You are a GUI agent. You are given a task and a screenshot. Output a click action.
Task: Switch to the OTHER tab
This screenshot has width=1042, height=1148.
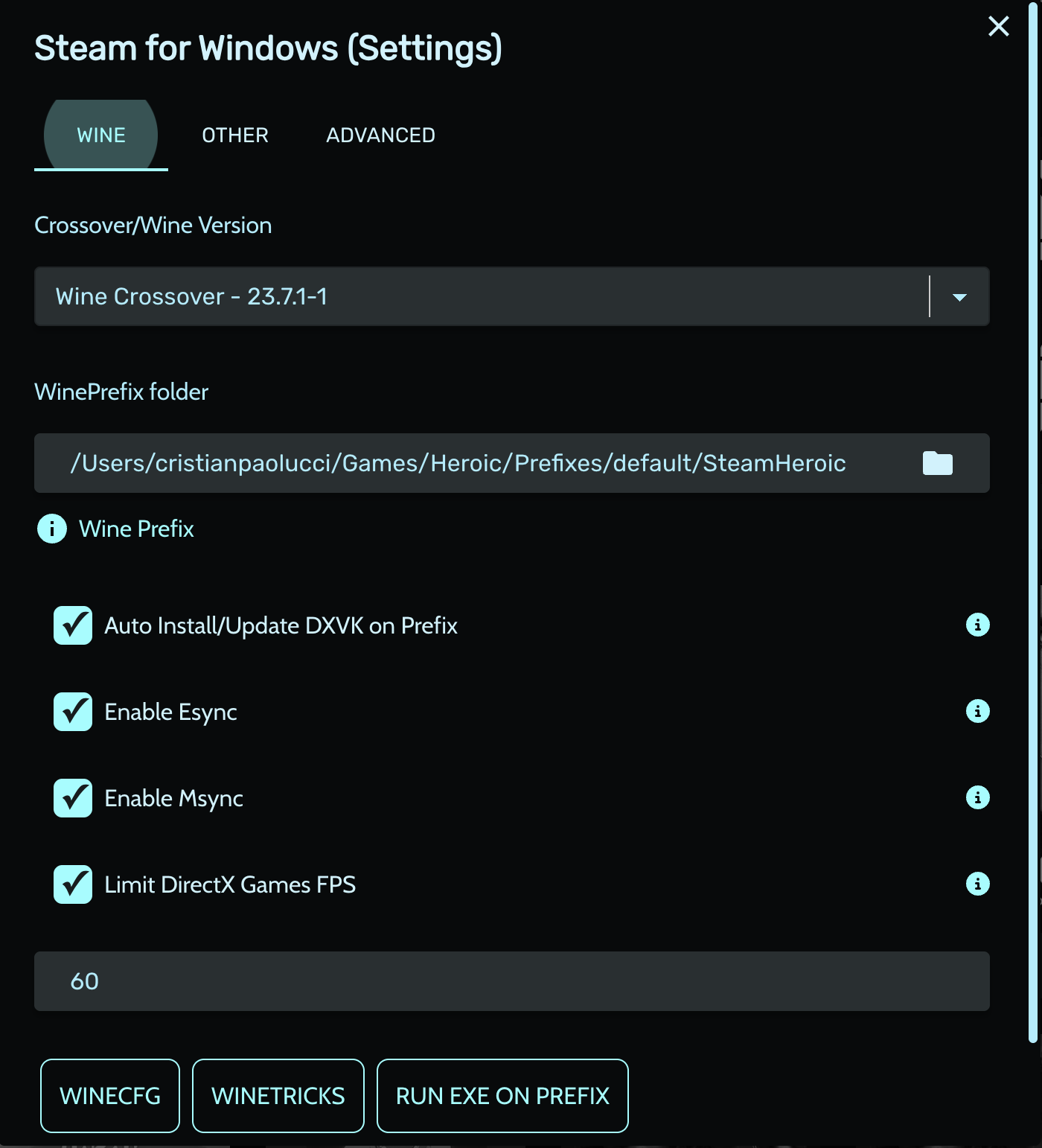(x=235, y=135)
